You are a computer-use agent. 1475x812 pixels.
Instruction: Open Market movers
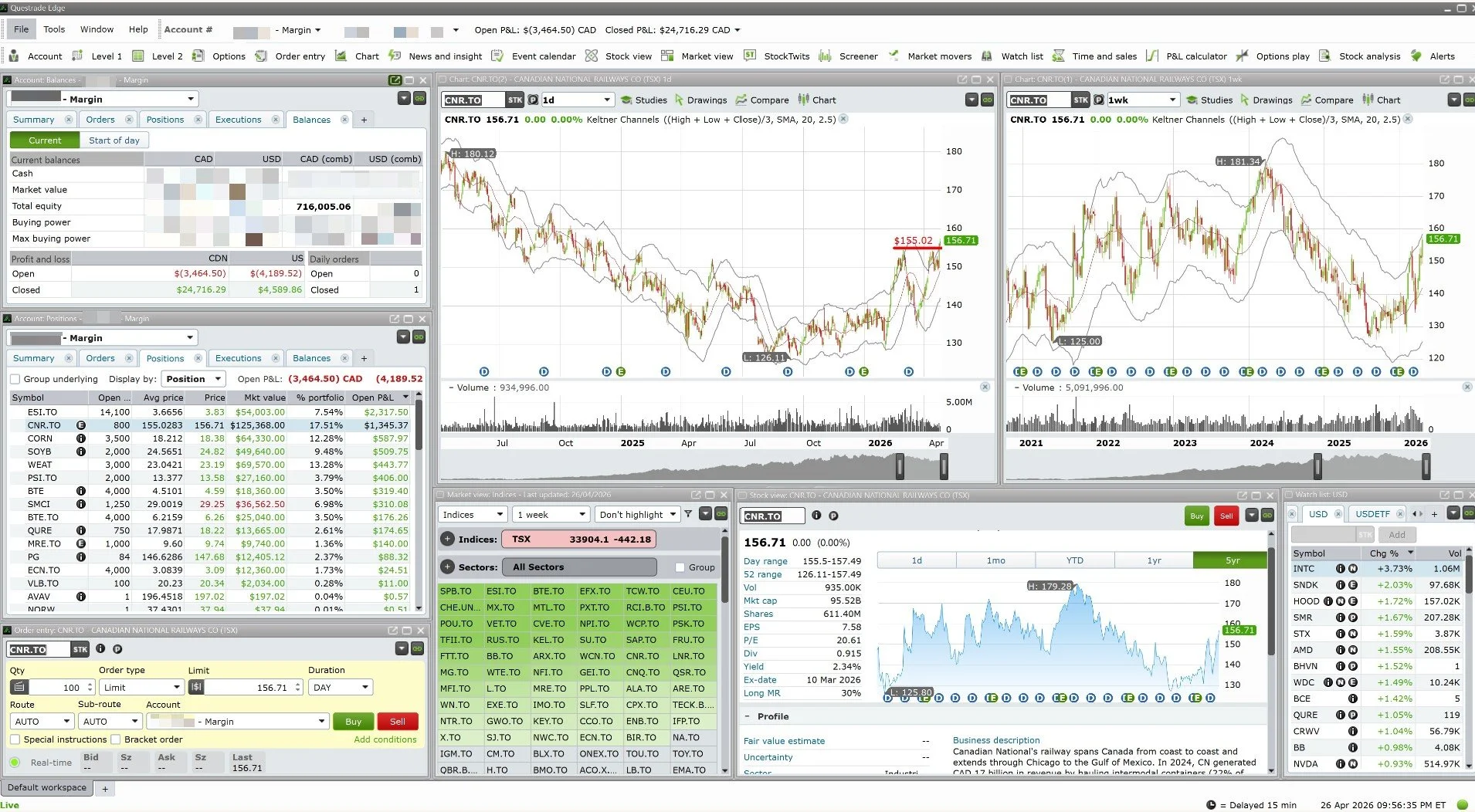pyautogui.click(x=930, y=56)
